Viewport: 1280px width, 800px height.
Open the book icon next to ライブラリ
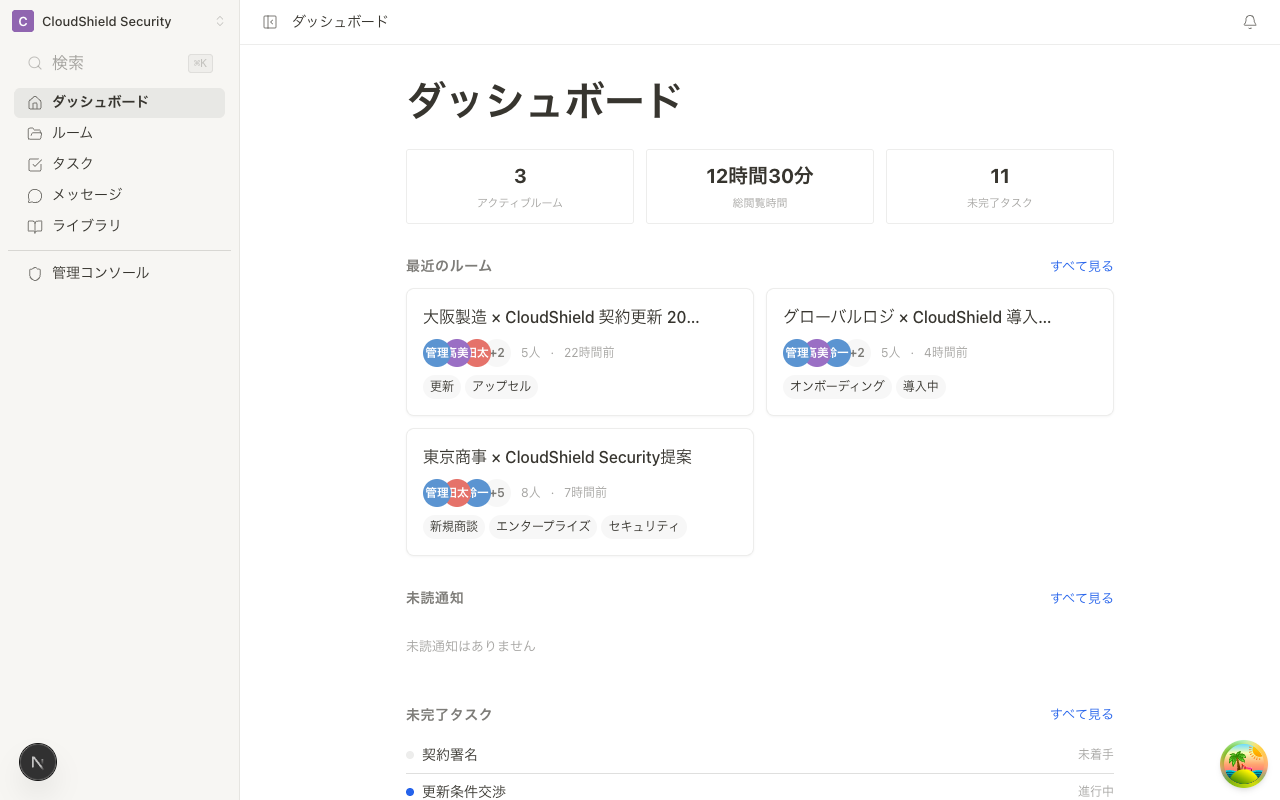[x=35, y=225]
